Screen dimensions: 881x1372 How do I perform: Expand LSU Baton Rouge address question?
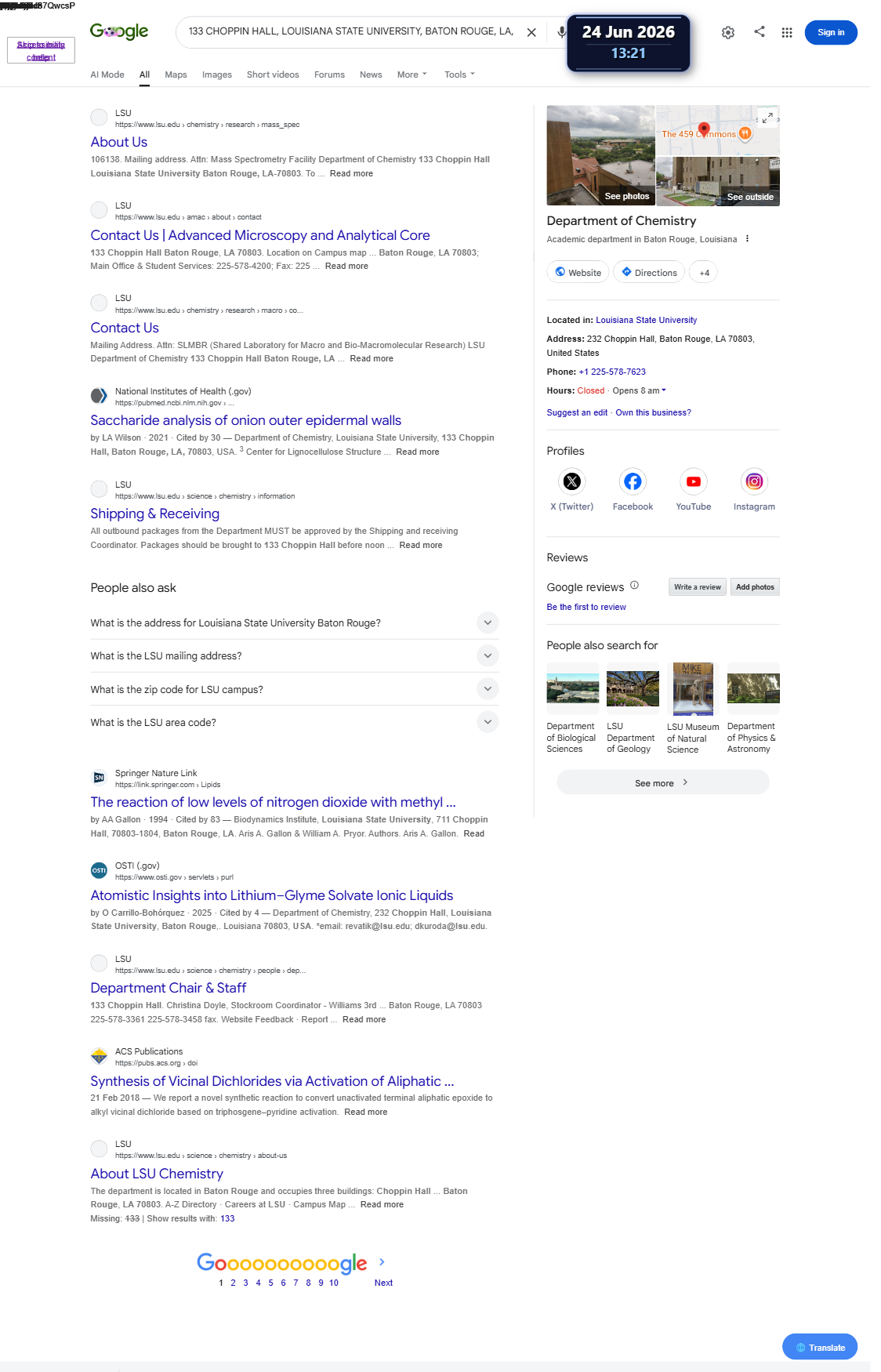pos(295,622)
